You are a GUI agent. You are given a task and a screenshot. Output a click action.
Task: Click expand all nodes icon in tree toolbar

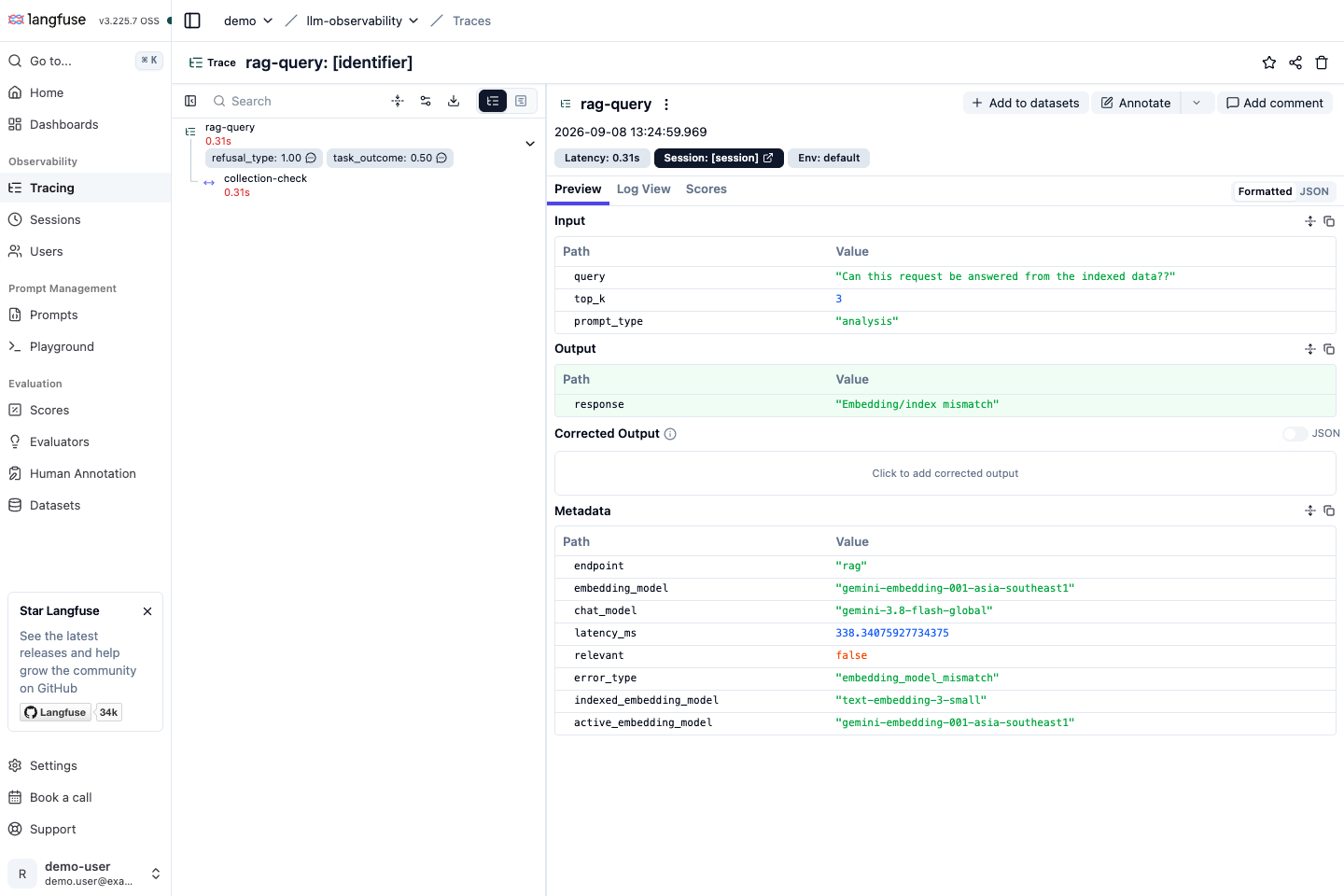pos(398,101)
